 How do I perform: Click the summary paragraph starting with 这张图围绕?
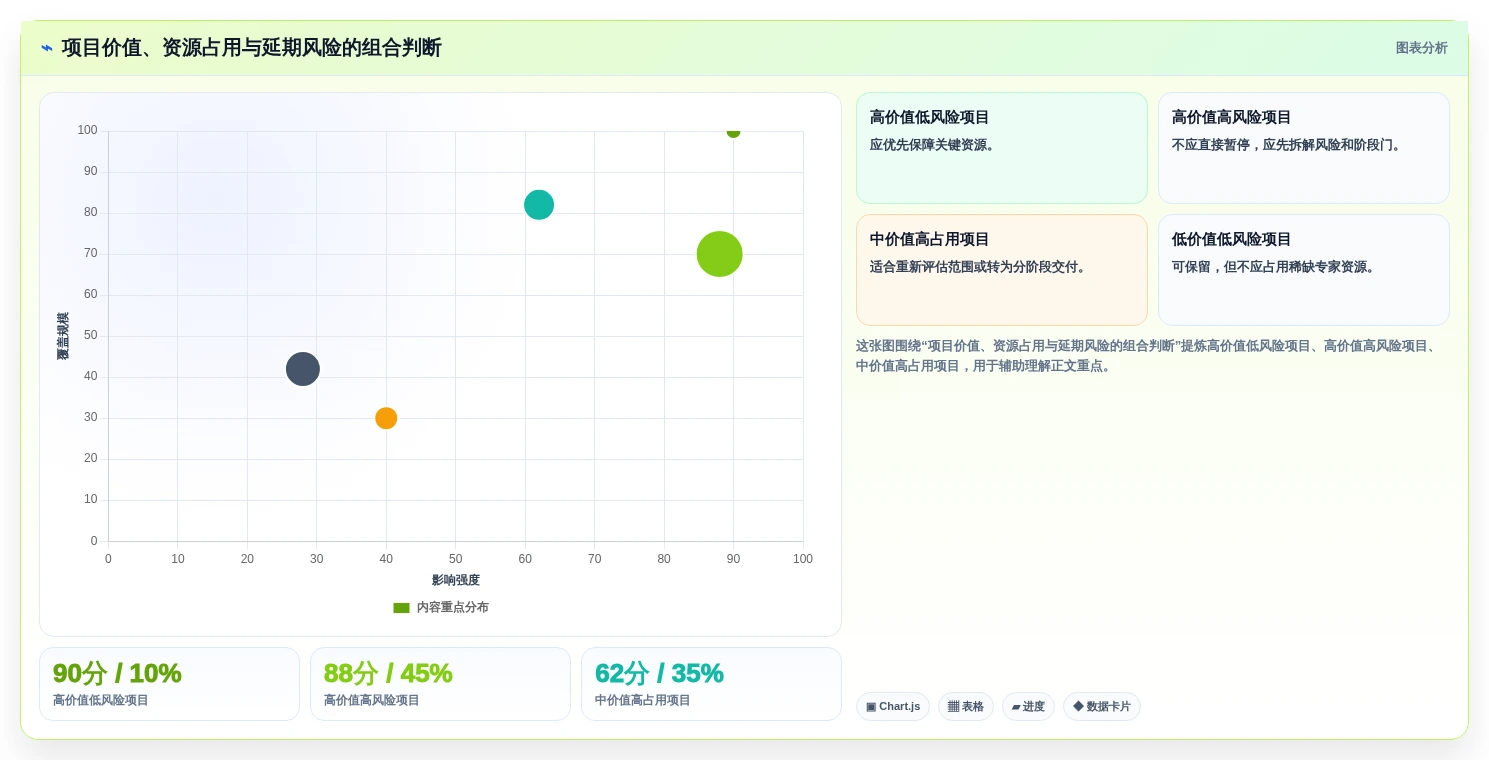point(1148,356)
